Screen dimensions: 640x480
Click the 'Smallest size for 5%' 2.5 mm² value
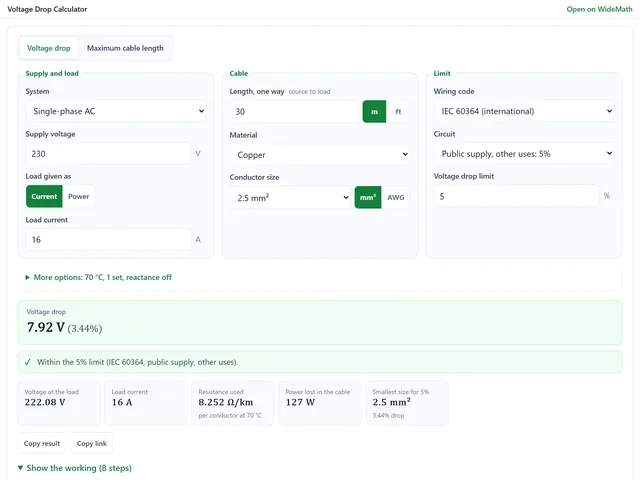391,402
